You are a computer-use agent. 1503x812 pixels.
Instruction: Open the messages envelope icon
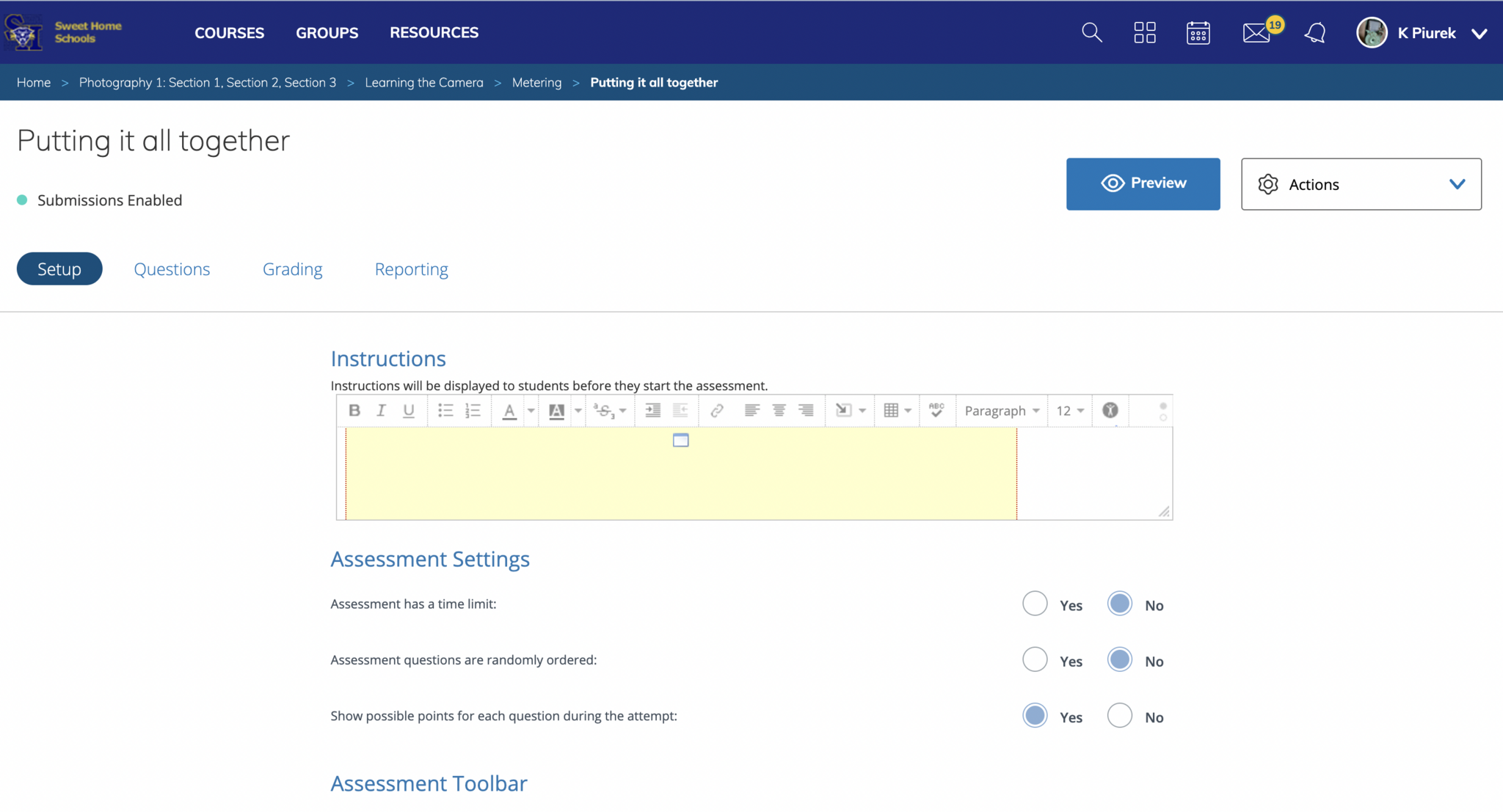tap(1256, 33)
